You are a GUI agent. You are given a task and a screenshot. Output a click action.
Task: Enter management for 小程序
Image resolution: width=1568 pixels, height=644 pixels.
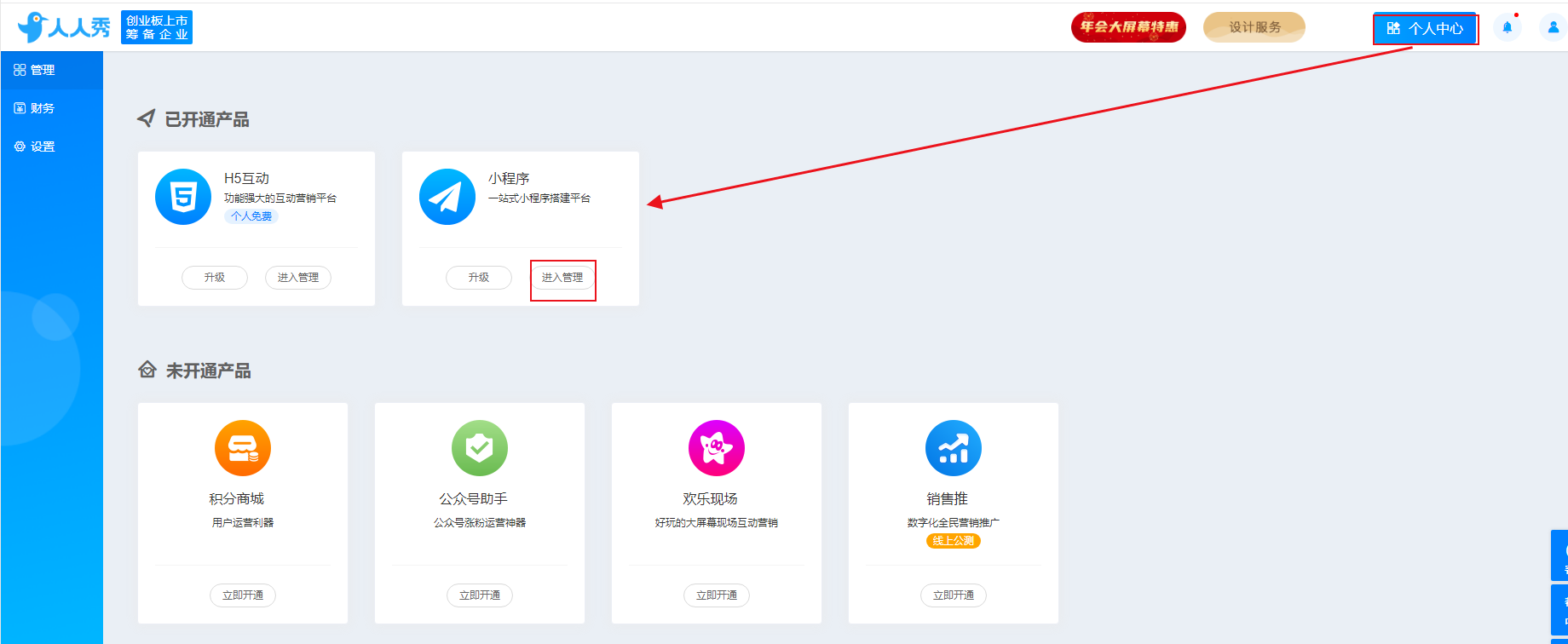click(562, 278)
